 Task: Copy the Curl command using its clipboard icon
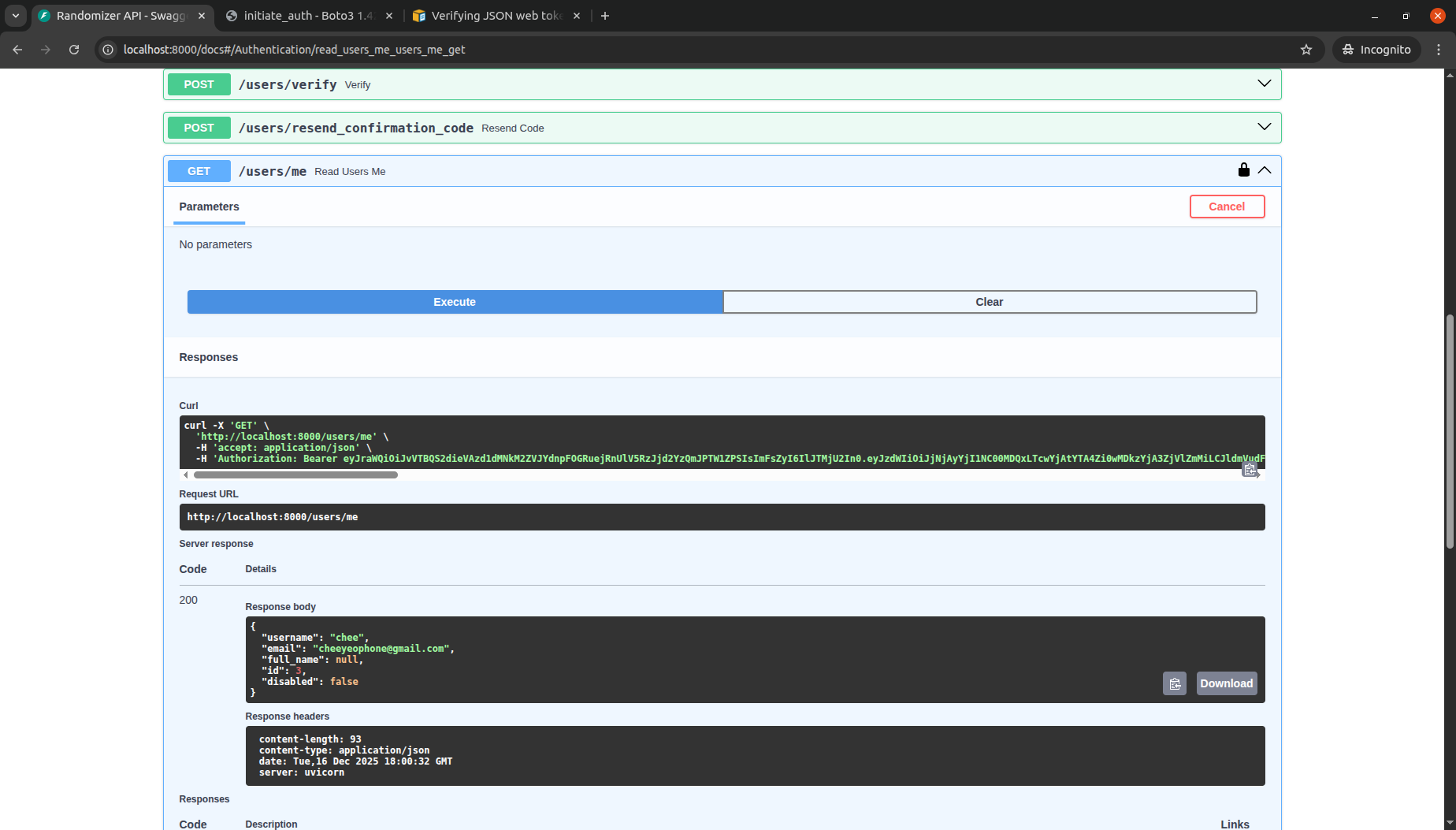pyautogui.click(x=1250, y=469)
